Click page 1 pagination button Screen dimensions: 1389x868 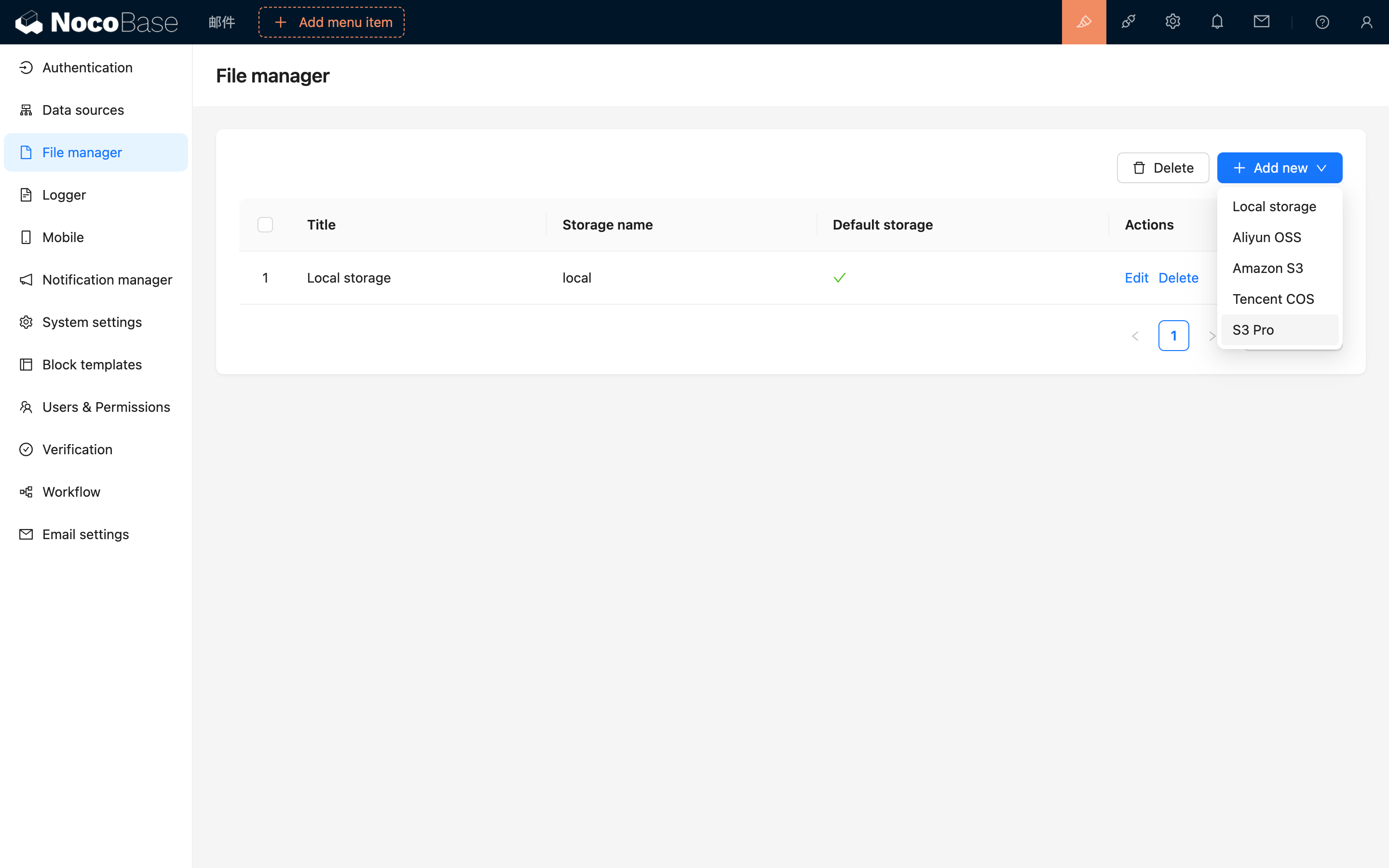(1173, 336)
